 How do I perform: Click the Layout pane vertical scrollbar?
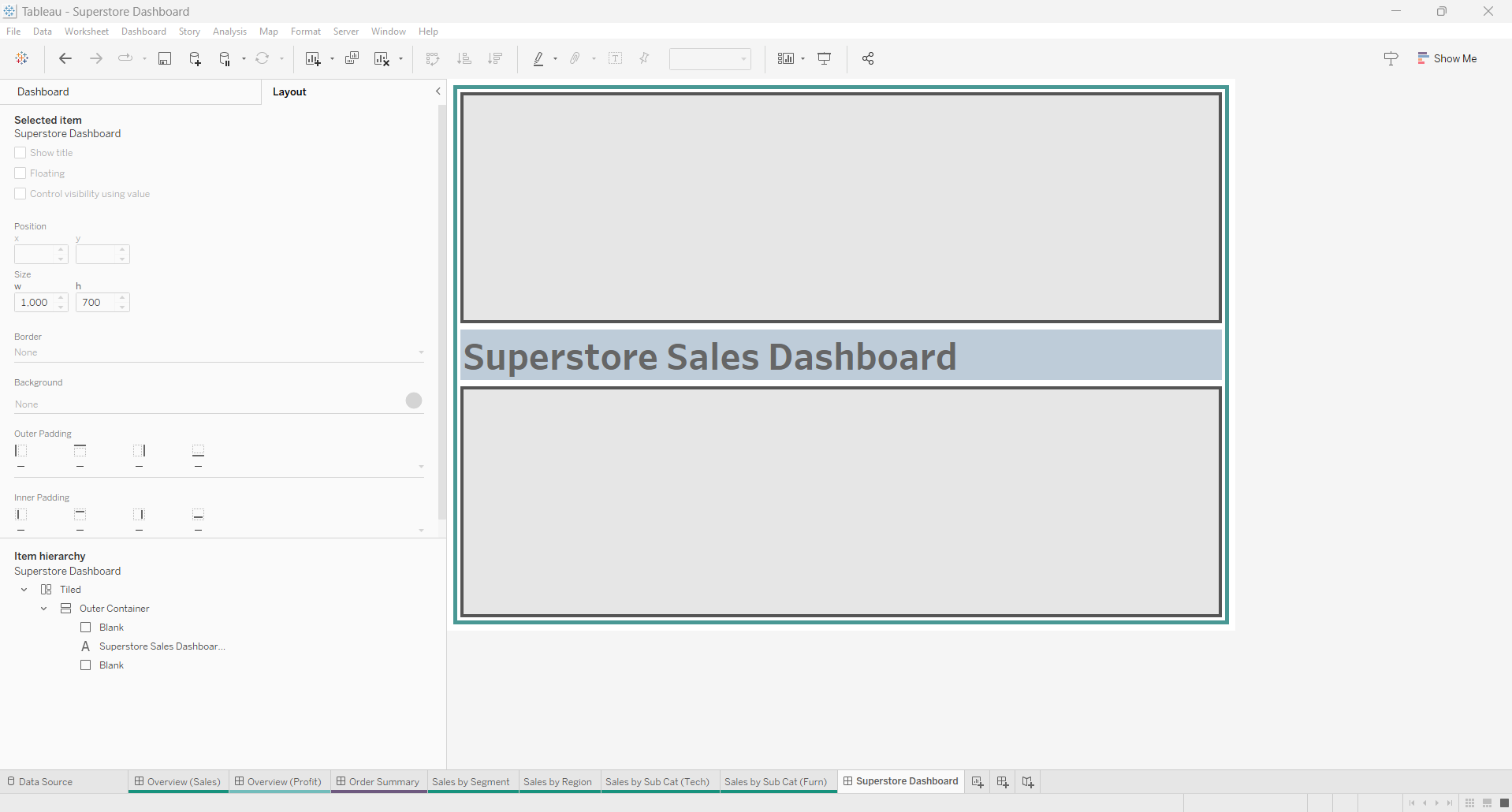[x=442, y=312]
